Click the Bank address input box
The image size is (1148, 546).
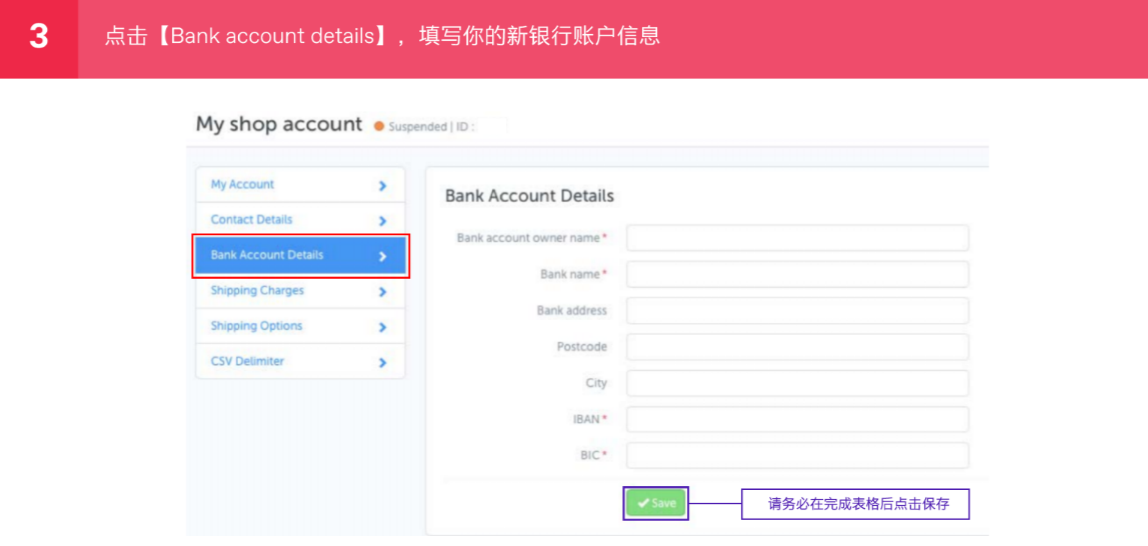coord(797,310)
